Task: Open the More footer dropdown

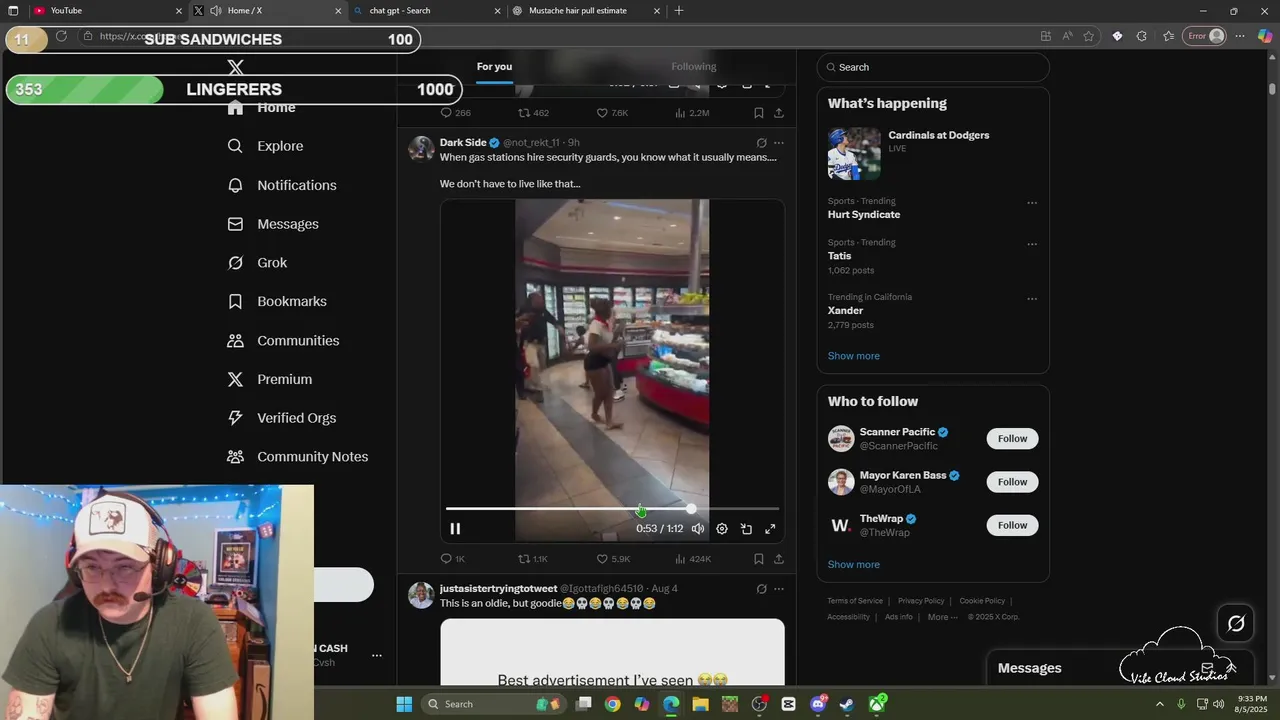Action: [x=942, y=617]
